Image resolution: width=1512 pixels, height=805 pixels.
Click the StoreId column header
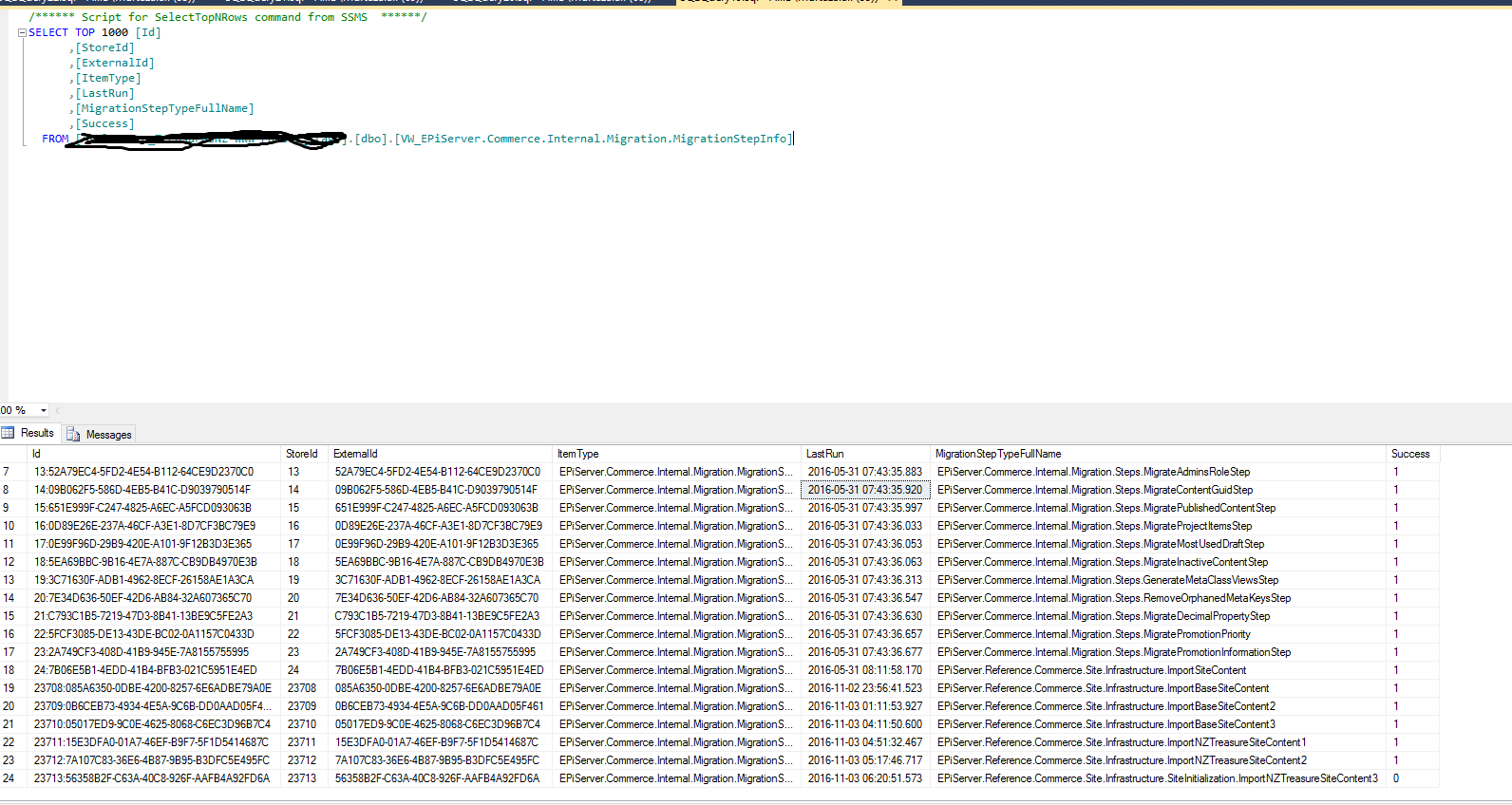305,454
